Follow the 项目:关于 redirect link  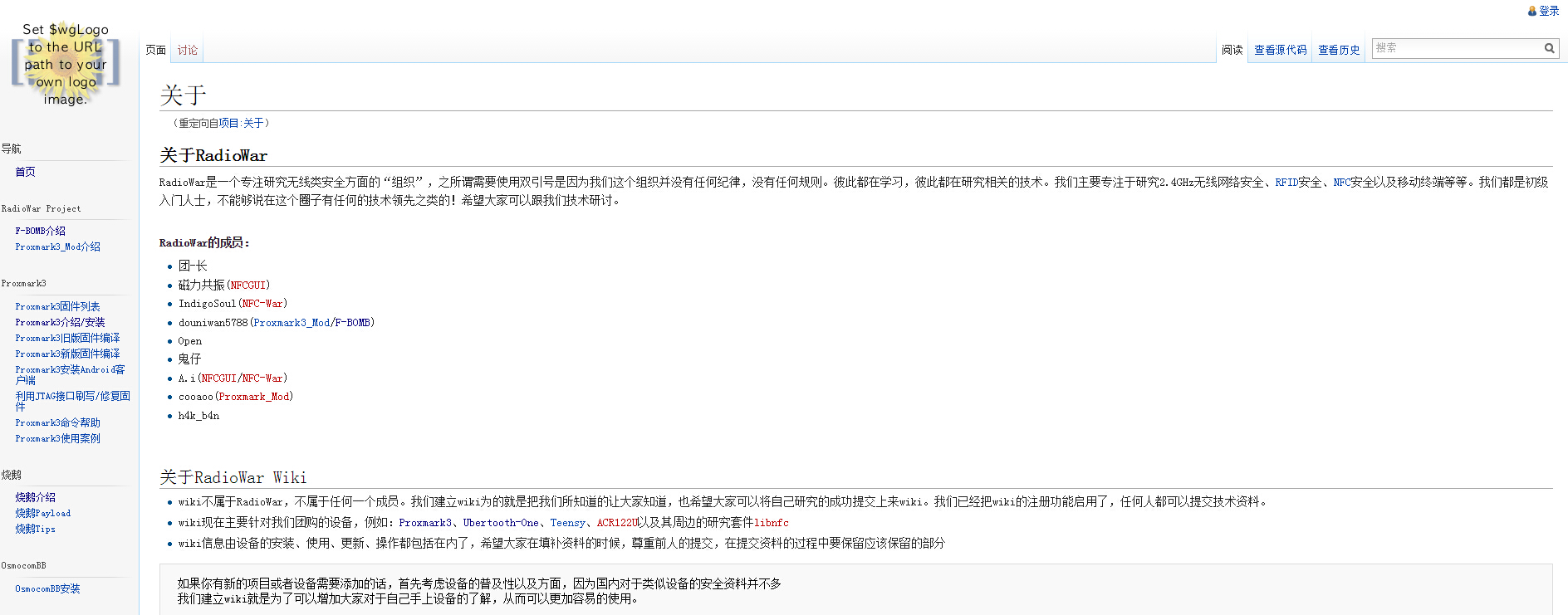241,123
